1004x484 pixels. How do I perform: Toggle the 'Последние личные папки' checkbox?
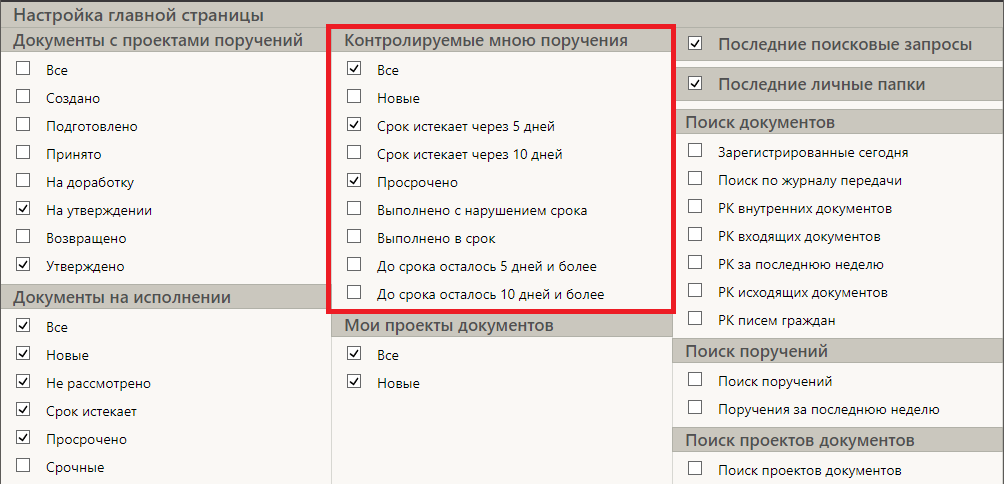696,84
